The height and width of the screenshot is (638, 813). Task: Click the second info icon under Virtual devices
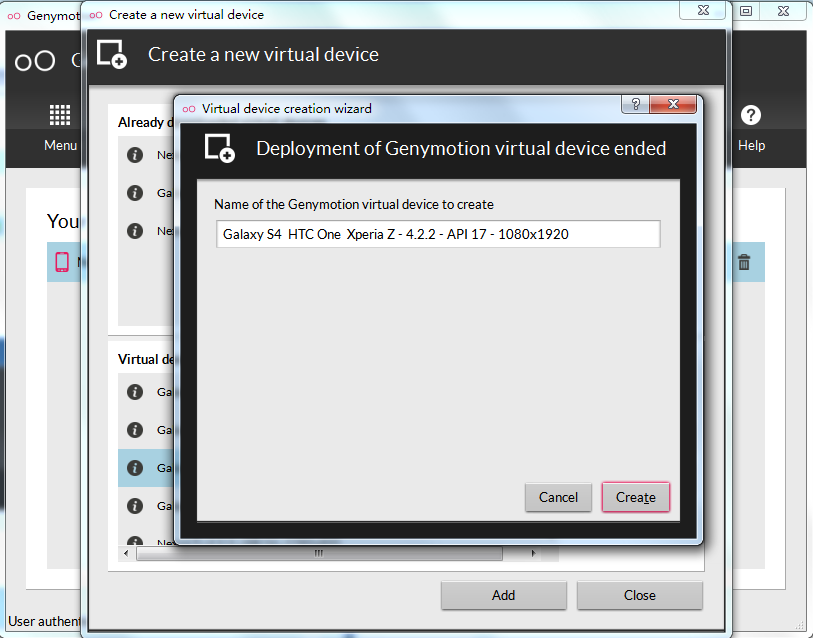tap(135, 430)
